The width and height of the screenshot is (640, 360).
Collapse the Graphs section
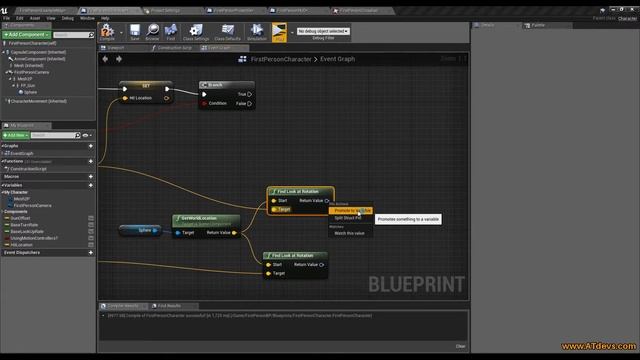coord(2,146)
